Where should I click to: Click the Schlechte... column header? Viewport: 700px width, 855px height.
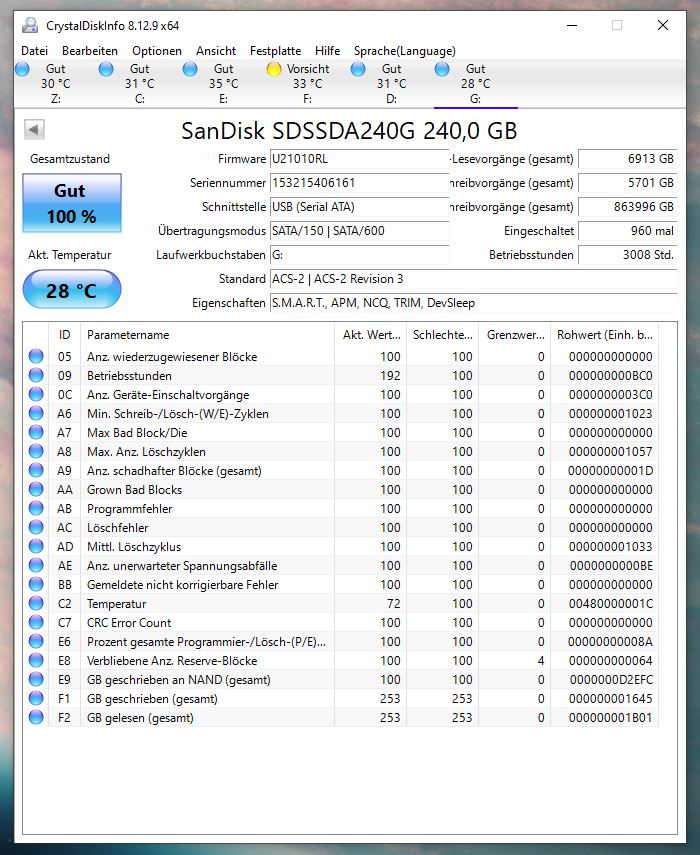tap(443, 335)
